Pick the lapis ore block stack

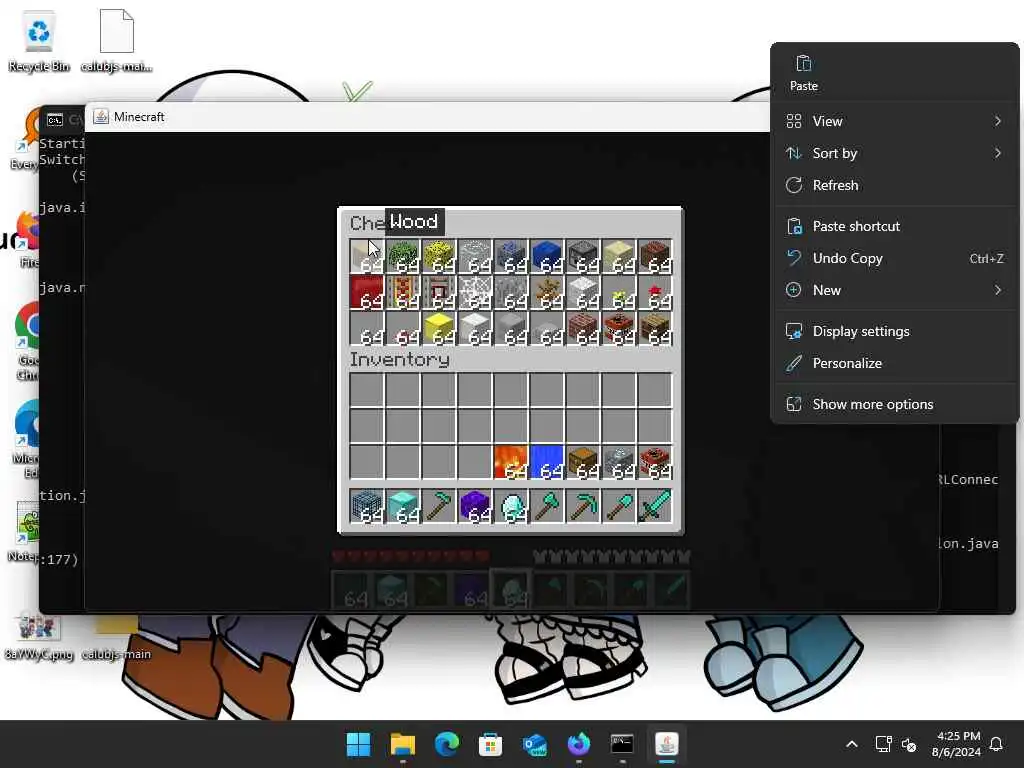pos(510,256)
